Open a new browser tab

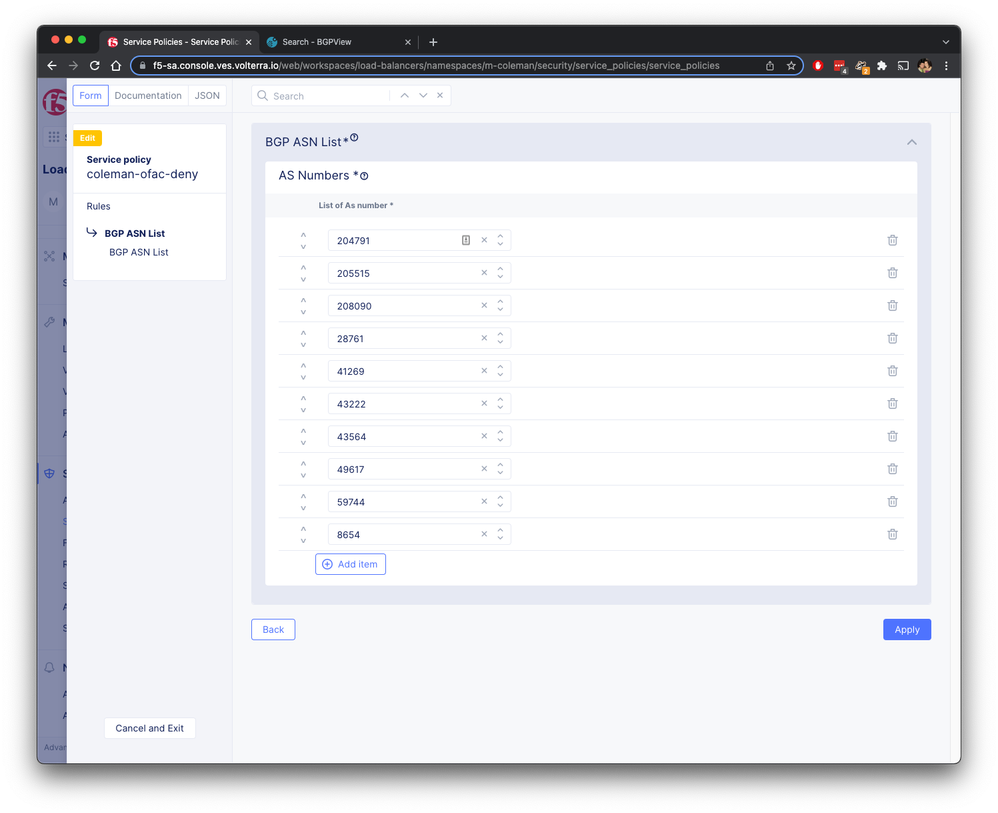pyautogui.click(x=433, y=42)
